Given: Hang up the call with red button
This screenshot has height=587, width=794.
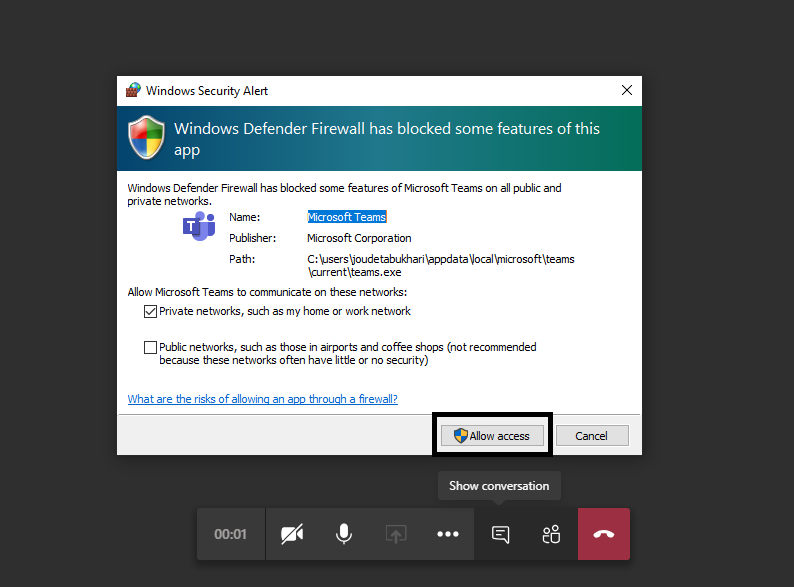Looking at the screenshot, I should (604, 534).
